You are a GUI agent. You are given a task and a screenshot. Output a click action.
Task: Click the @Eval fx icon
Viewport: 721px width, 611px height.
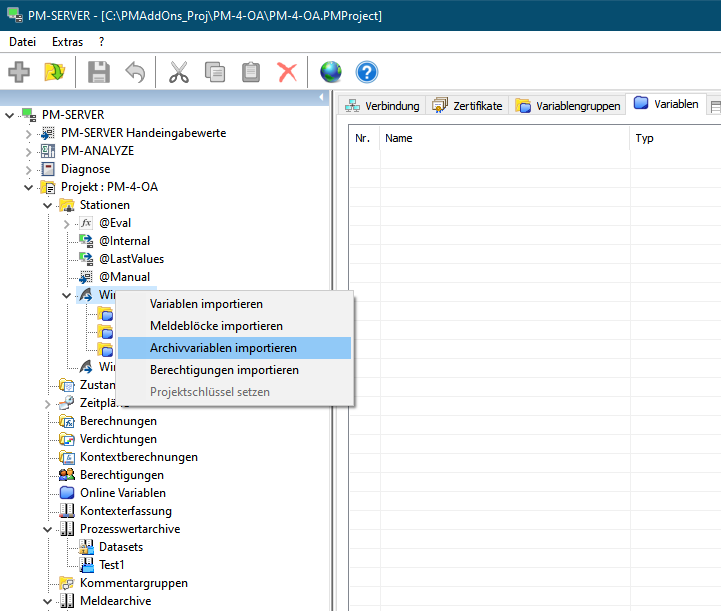(x=86, y=223)
